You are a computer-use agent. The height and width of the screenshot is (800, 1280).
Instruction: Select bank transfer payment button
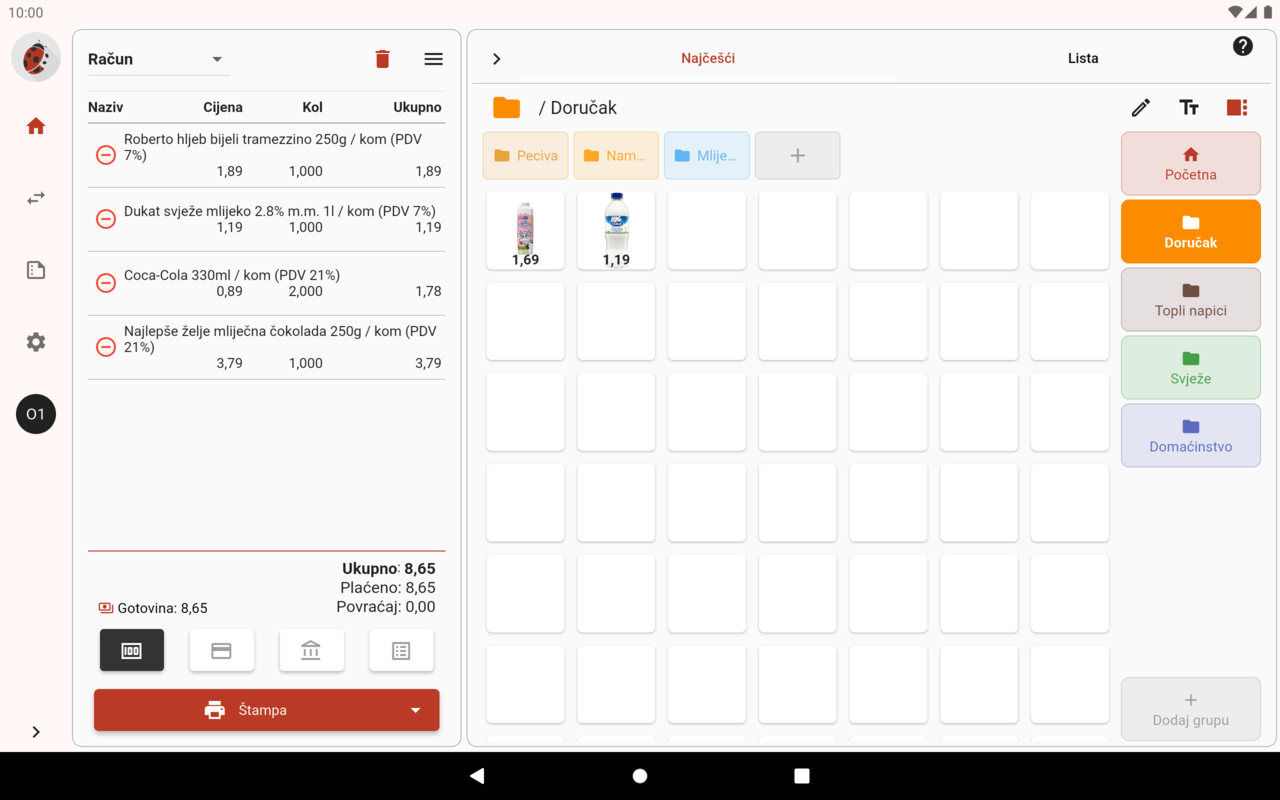(x=311, y=651)
